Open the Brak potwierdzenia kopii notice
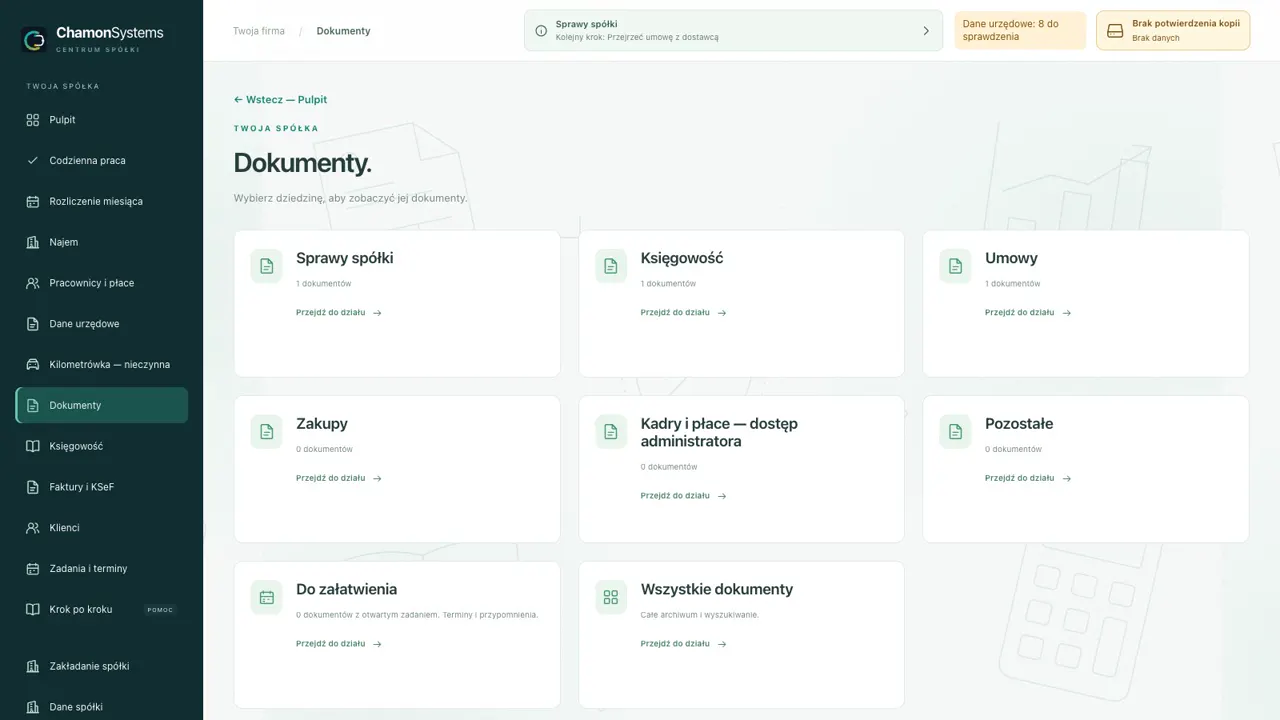1280x720 pixels. click(x=1173, y=30)
